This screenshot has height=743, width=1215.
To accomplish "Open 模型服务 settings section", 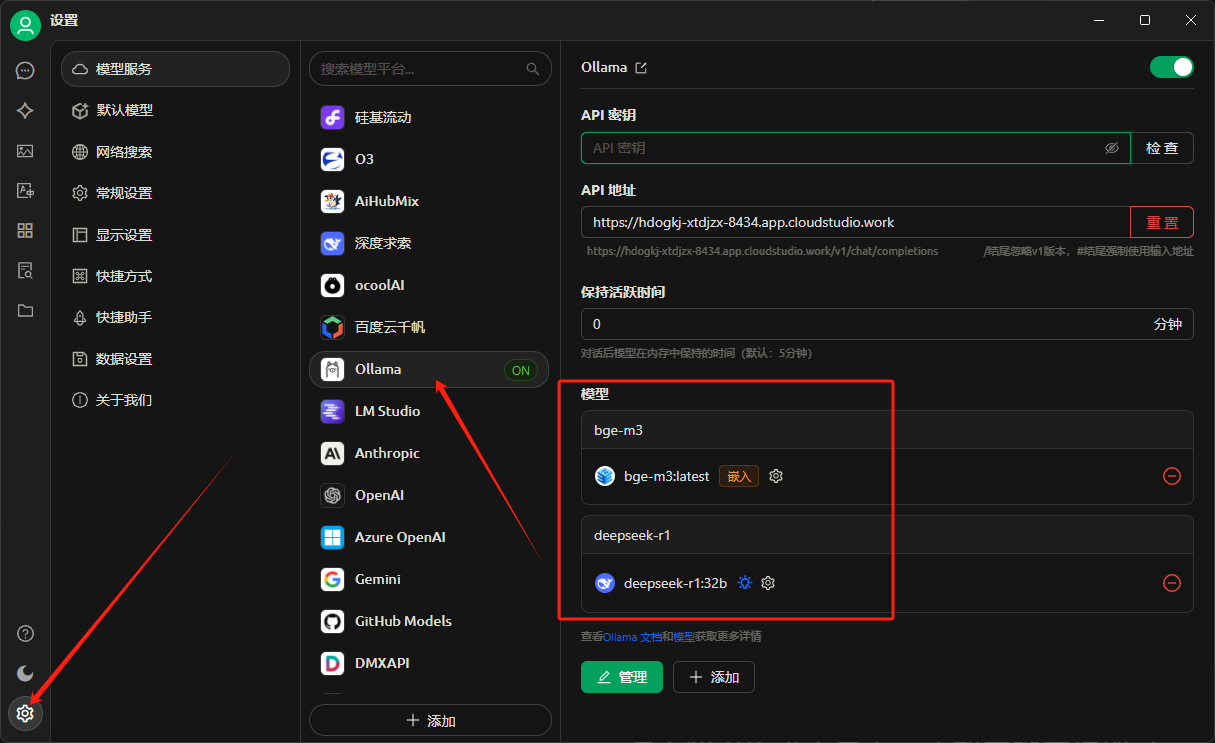I will point(175,69).
